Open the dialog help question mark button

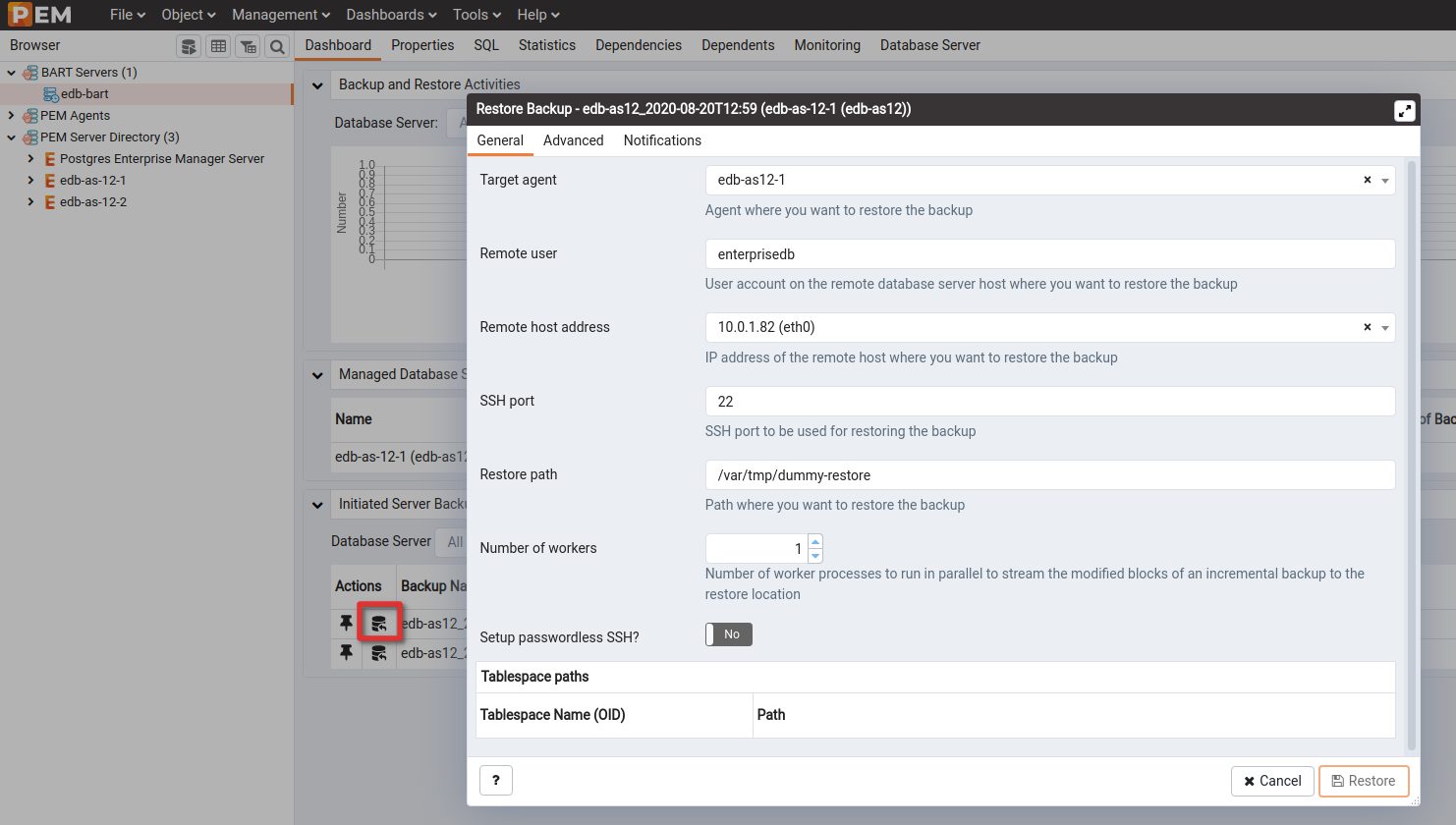tap(496, 780)
